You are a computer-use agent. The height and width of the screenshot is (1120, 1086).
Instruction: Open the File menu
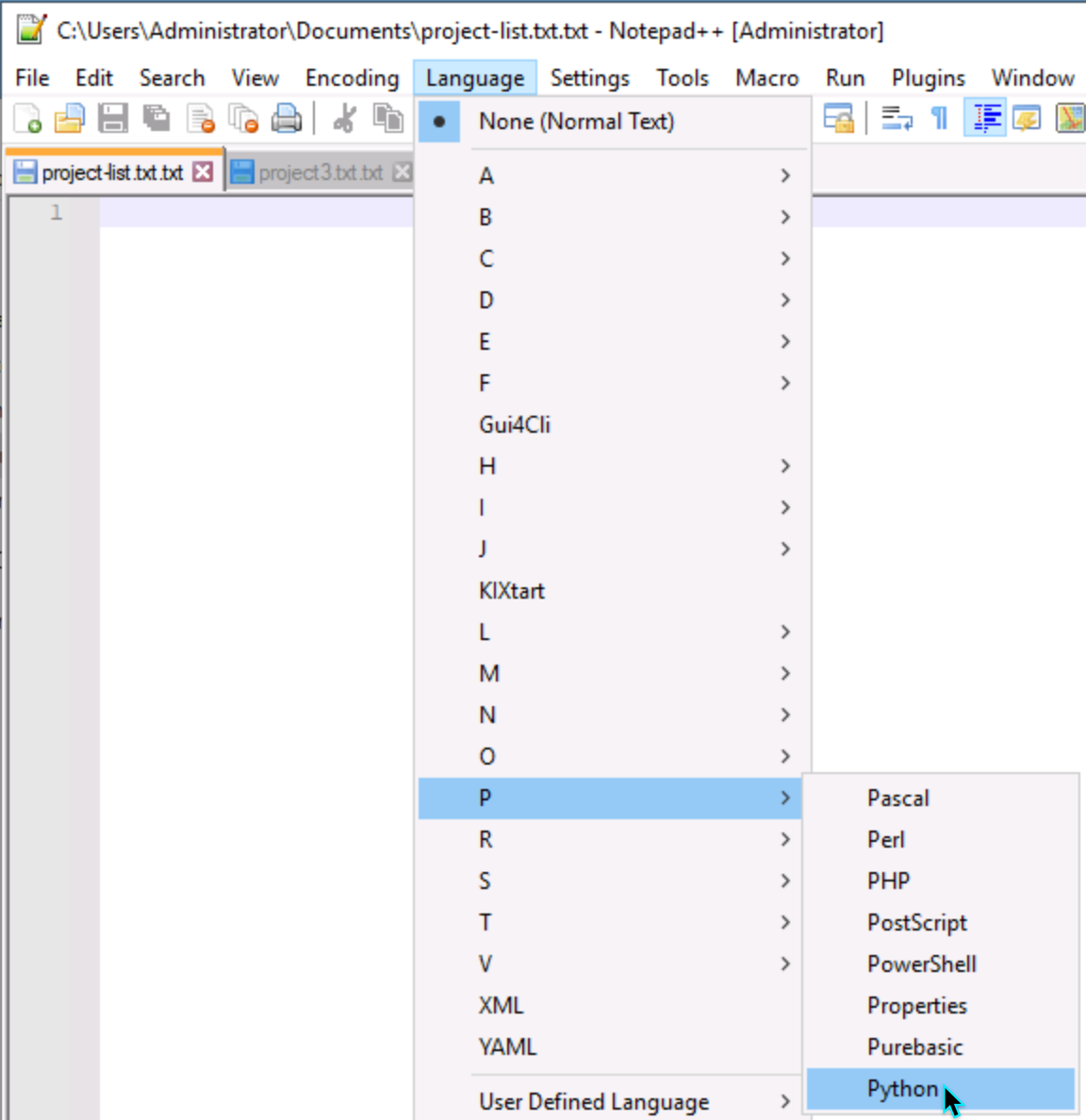click(x=32, y=78)
